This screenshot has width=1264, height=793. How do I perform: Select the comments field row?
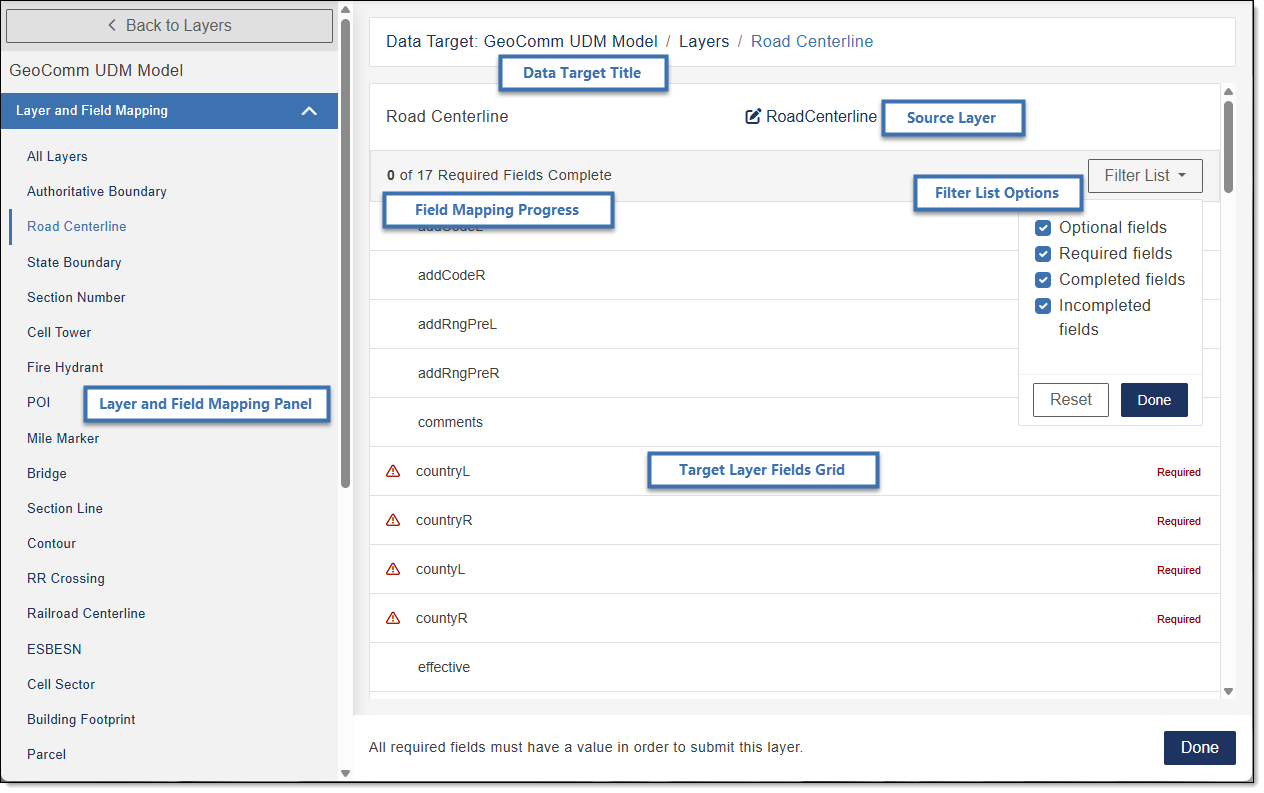[450, 422]
